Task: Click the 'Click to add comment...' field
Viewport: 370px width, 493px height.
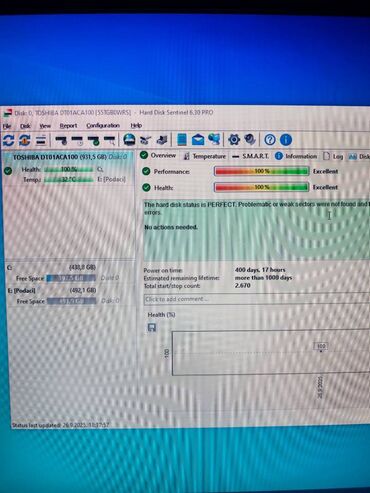Action: [x=257, y=299]
